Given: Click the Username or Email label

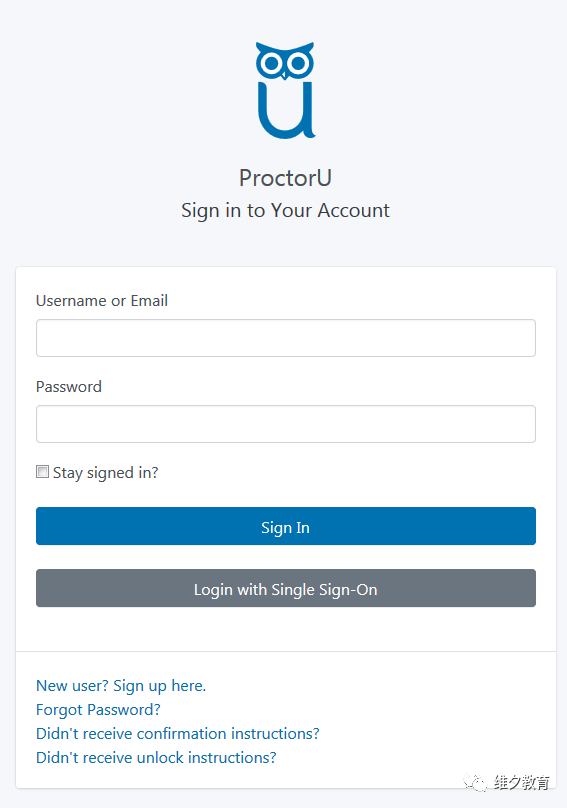Looking at the screenshot, I should click(x=102, y=300).
